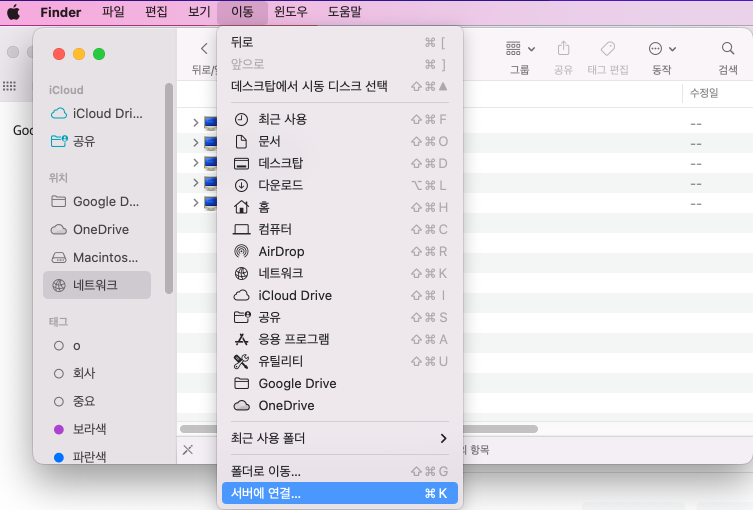Viewport: 753px width, 510px height.
Task: Click the 공유 shared folder icon in menu
Action: 242,317
